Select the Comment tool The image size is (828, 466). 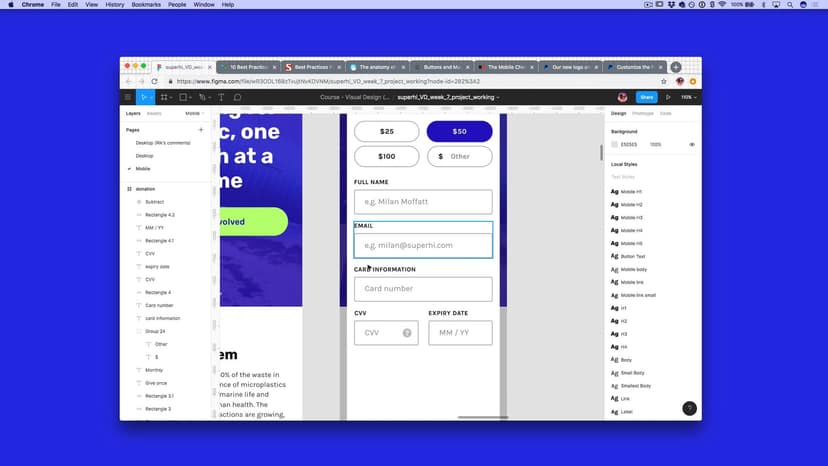(237, 97)
